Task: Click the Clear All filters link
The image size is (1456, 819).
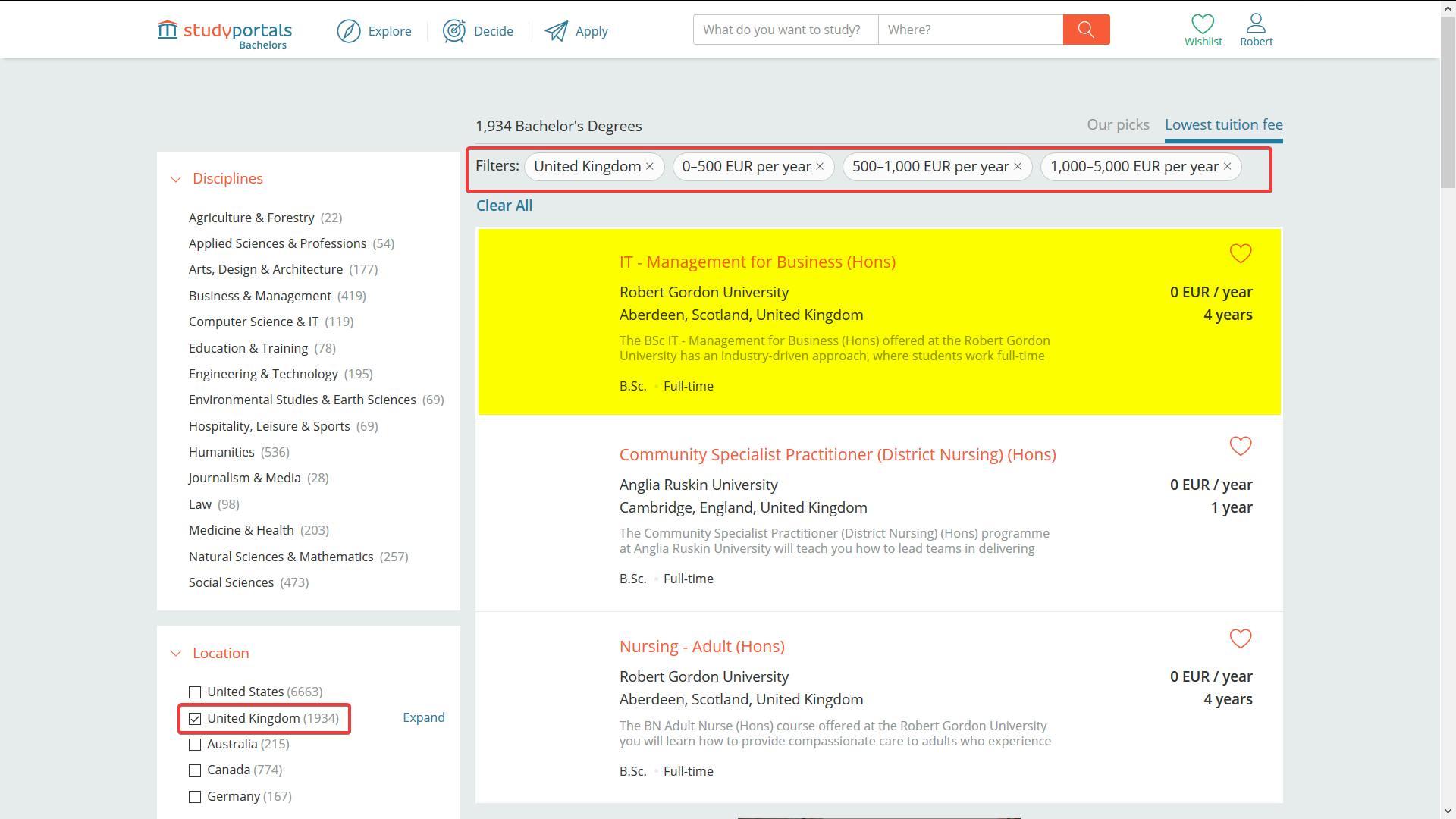Action: (504, 206)
